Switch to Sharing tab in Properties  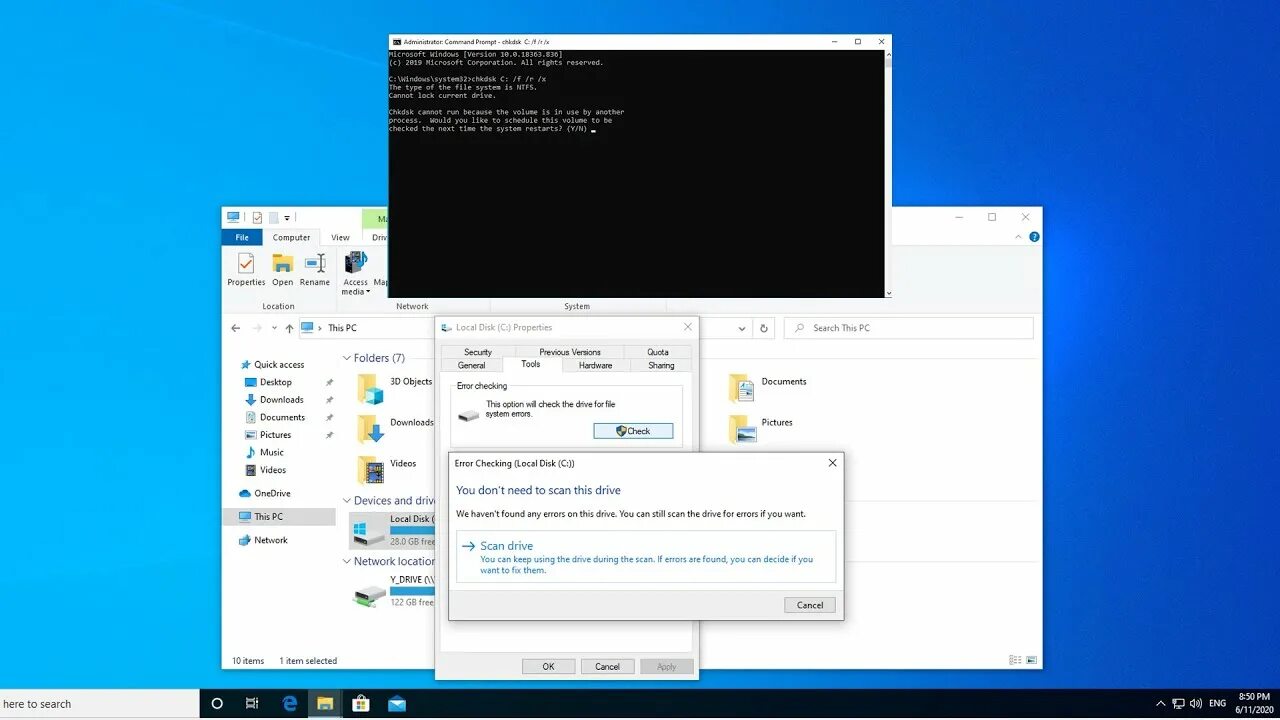[x=661, y=365]
